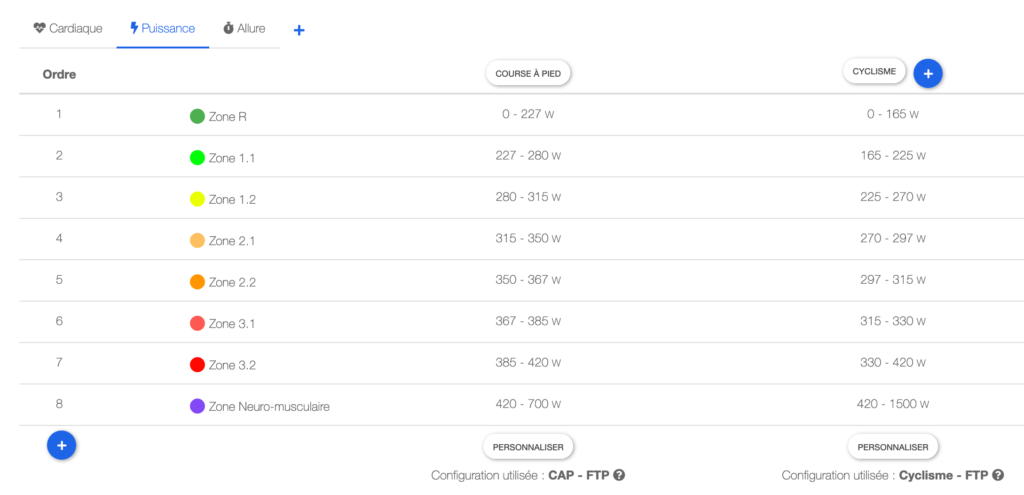Click the CYCLISME button
The width and height of the screenshot is (1024, 495).
point(874,71)
